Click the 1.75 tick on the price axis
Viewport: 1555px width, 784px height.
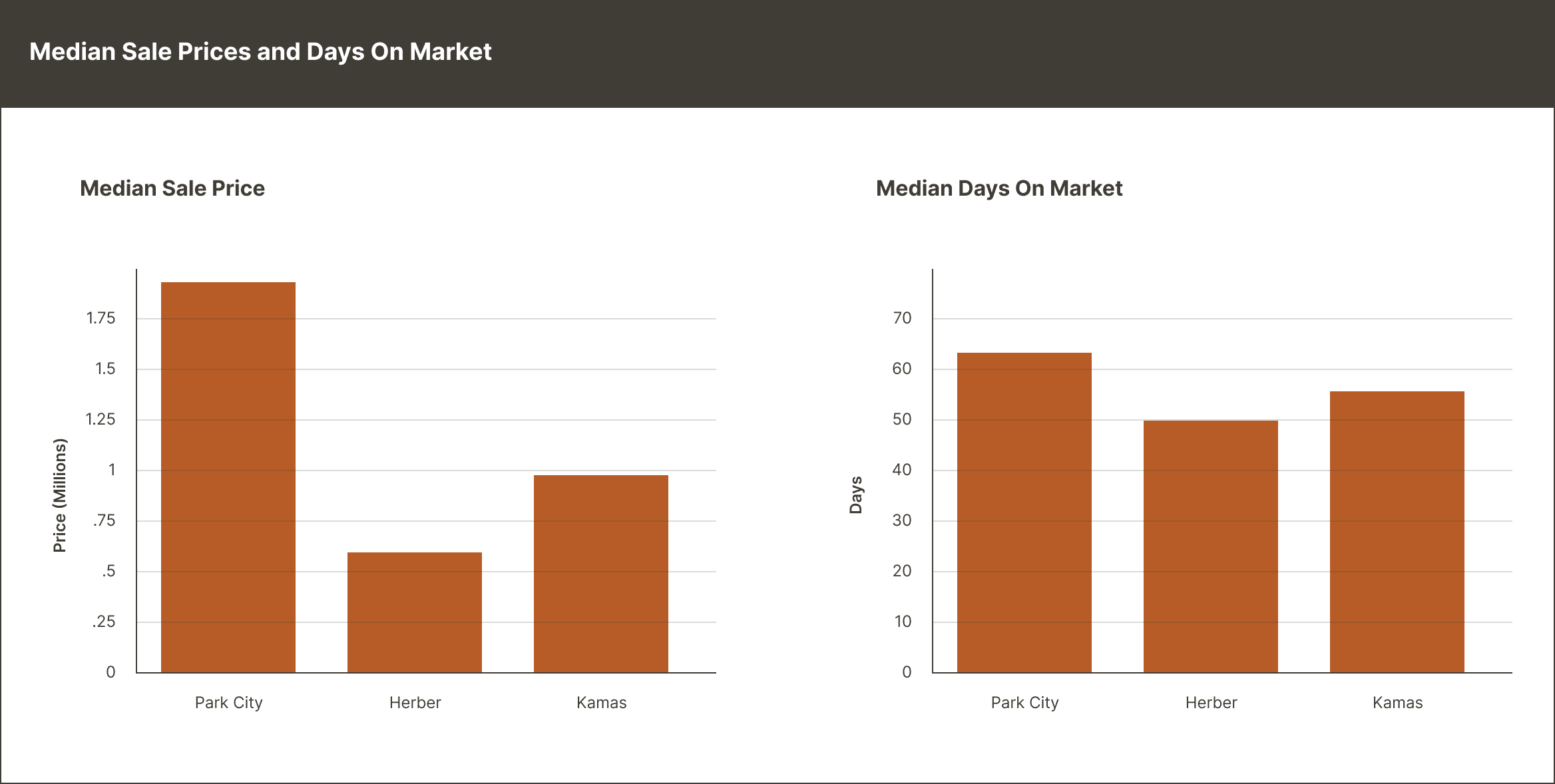[101, 319]
